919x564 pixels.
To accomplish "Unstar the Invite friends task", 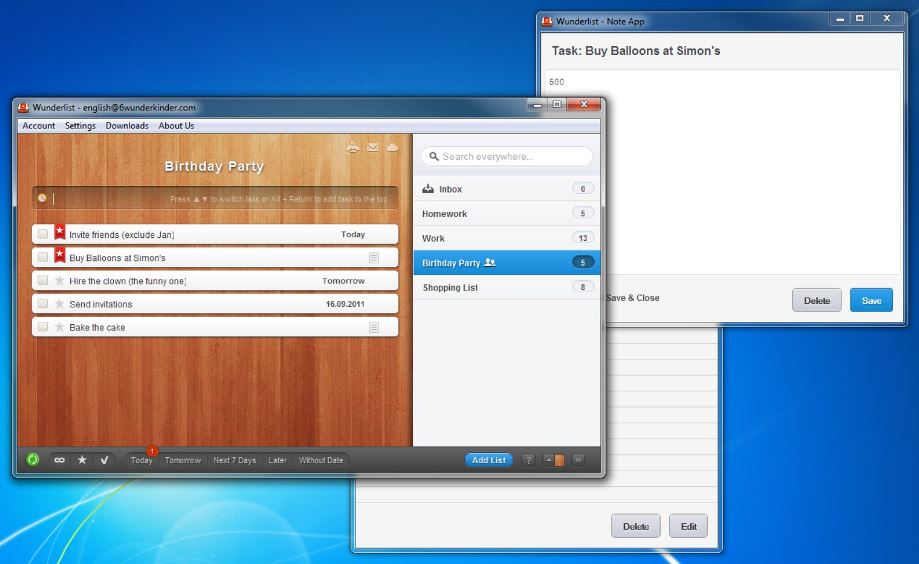I will (x=60, y=232).
